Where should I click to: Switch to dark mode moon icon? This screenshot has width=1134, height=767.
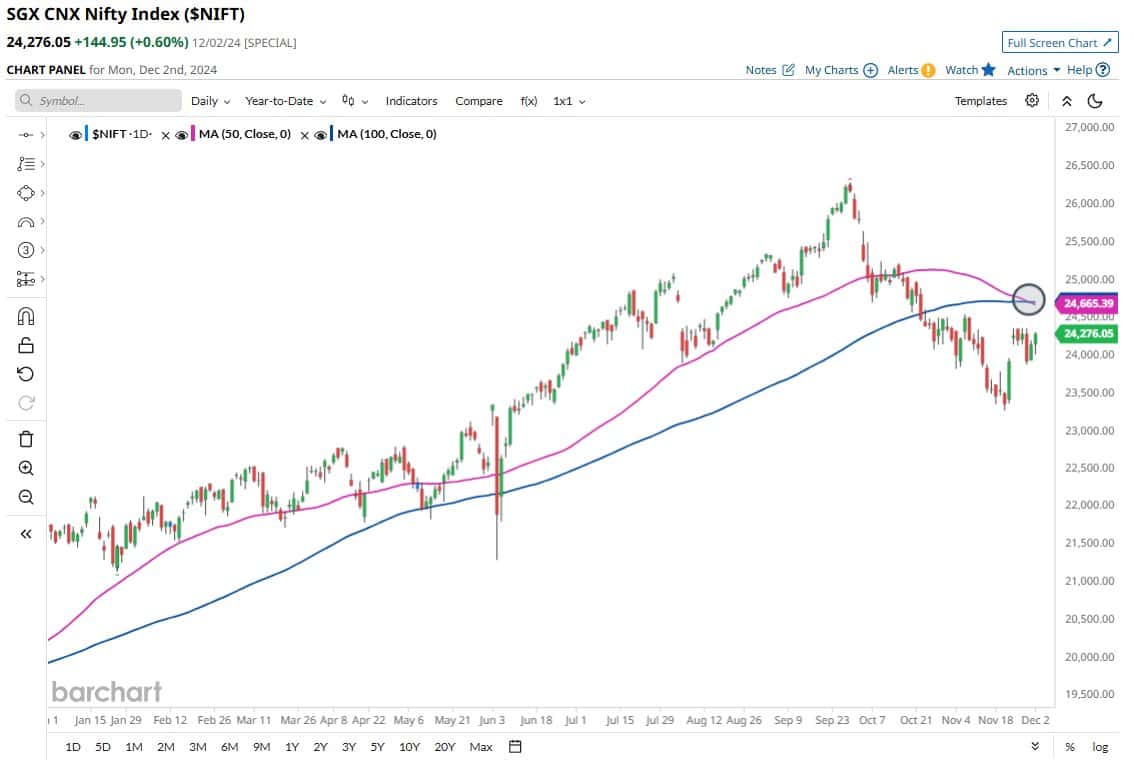tap(1095, 101)
